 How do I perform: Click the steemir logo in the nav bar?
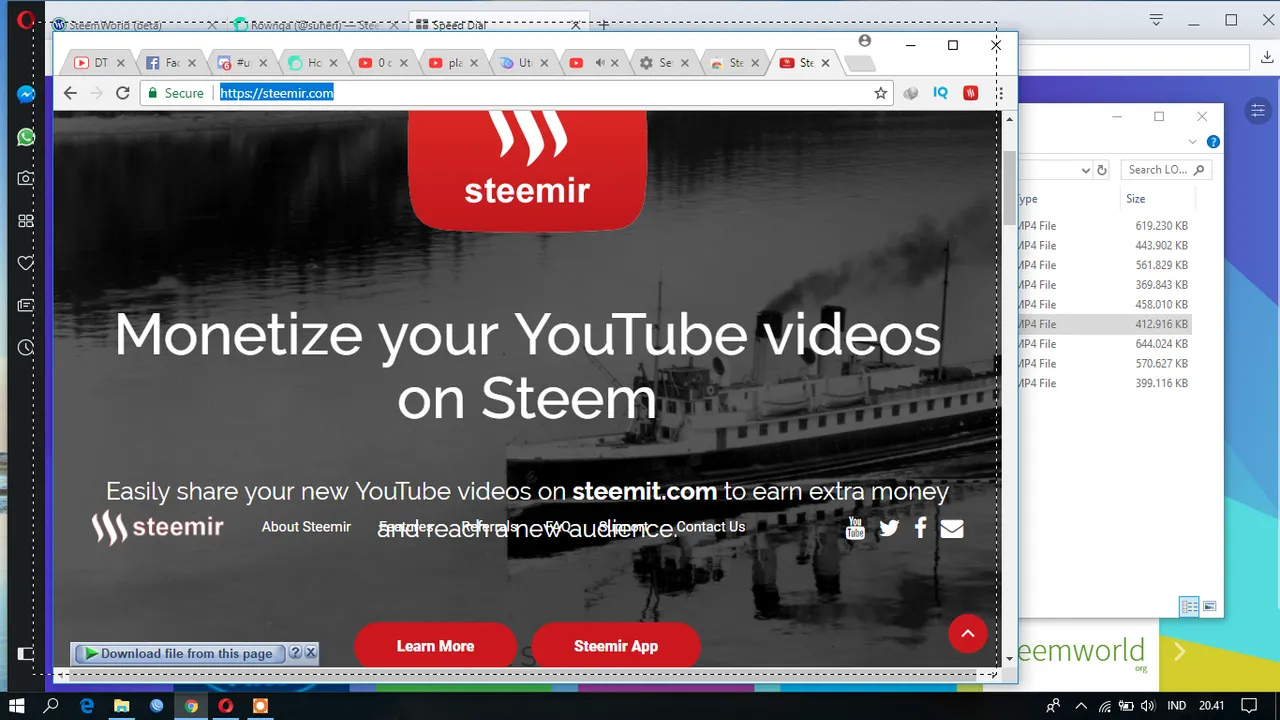[157, 527]
